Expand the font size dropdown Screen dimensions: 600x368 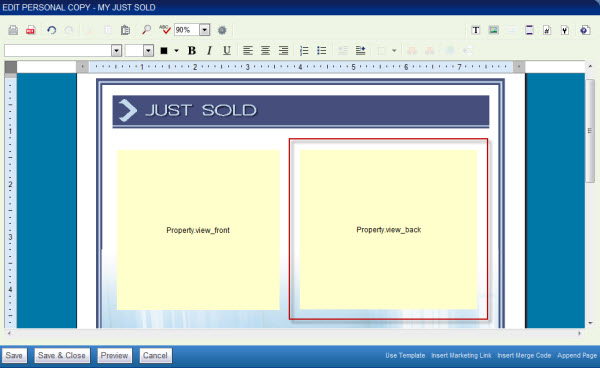(148, 50)
